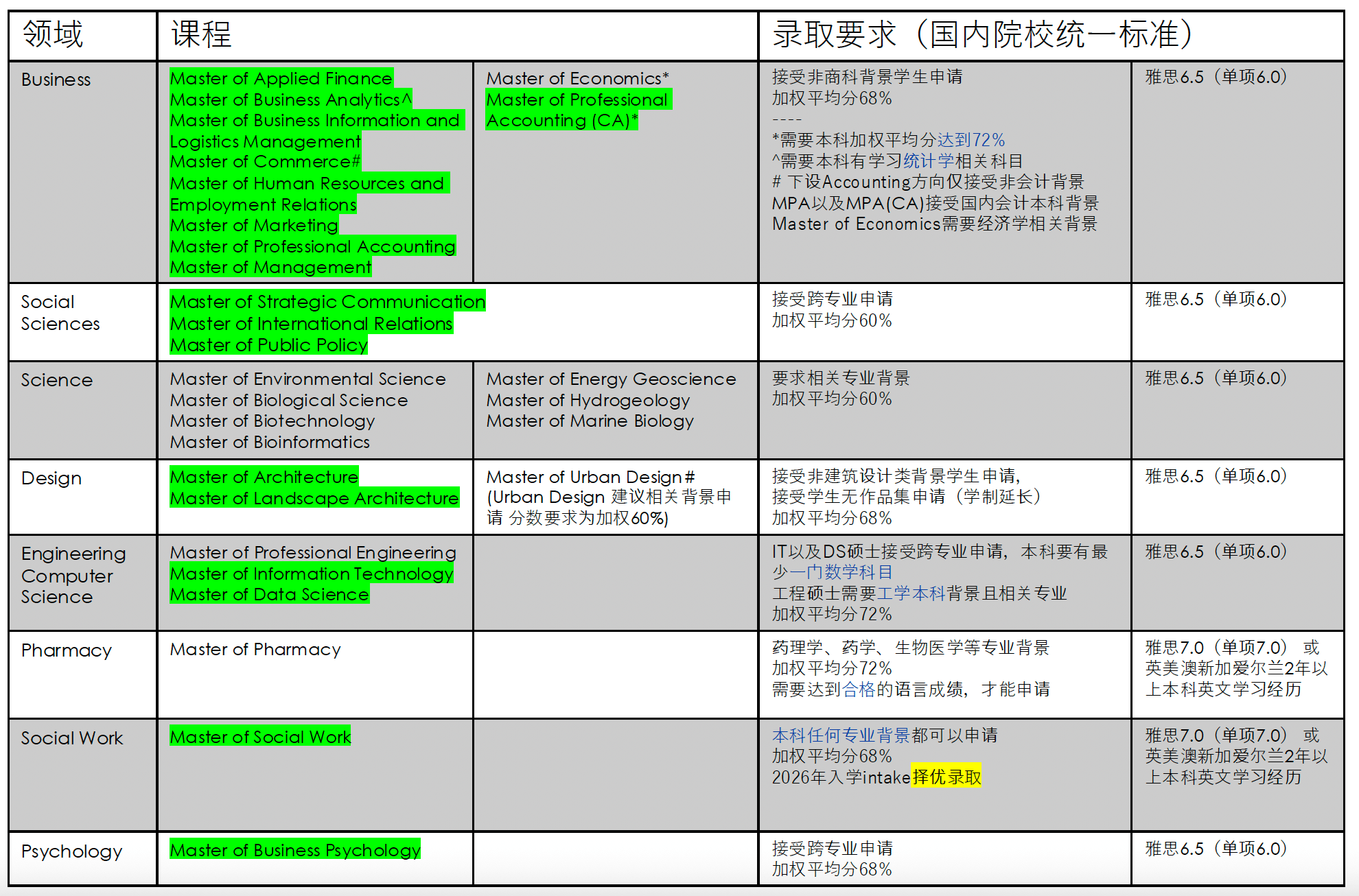The height and width of the screenshot is (896, 1359).
Task: Select Master of Environmental Science entry
Action: 307,379
